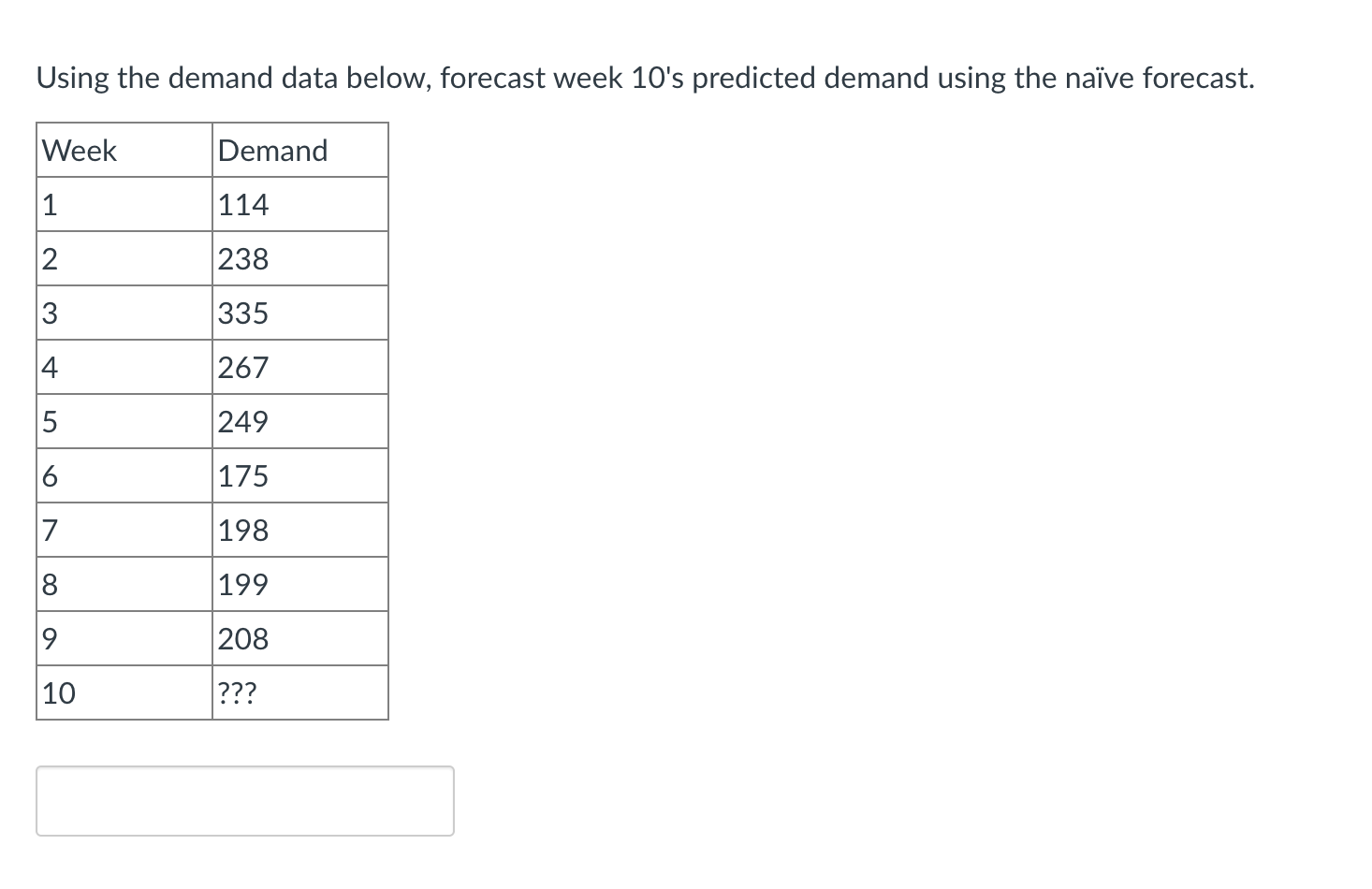The height and width of the screenshot is (889, 1372).
Task: Select the Week 9 row label
Action: coord(122,638)
